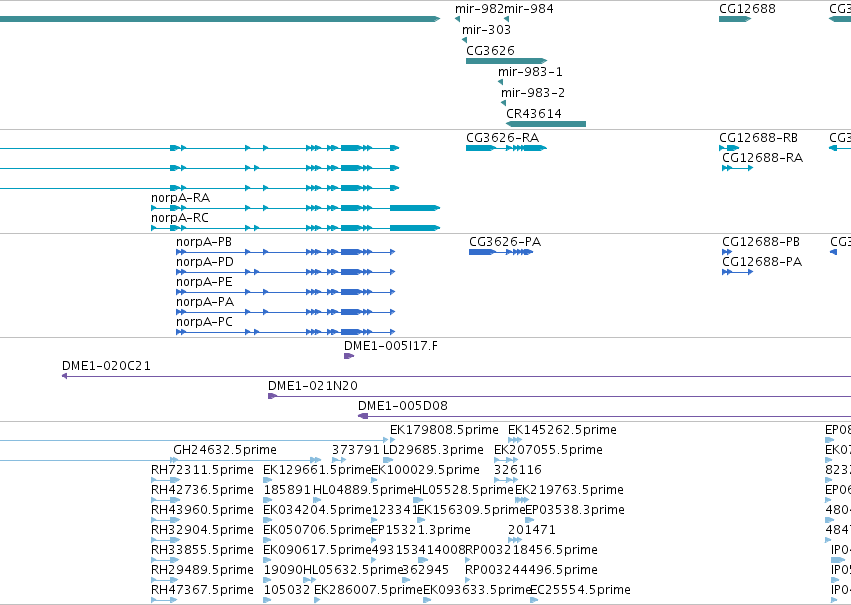Click the 373791 EST label
Viewport: 851px width, 605px height.
(355, 450)
